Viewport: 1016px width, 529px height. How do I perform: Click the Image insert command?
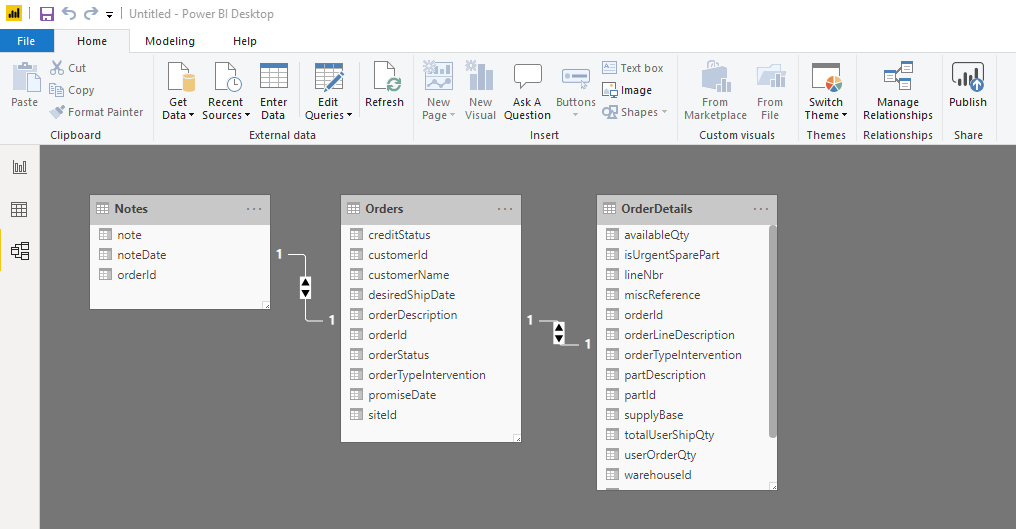click(627, 90)
